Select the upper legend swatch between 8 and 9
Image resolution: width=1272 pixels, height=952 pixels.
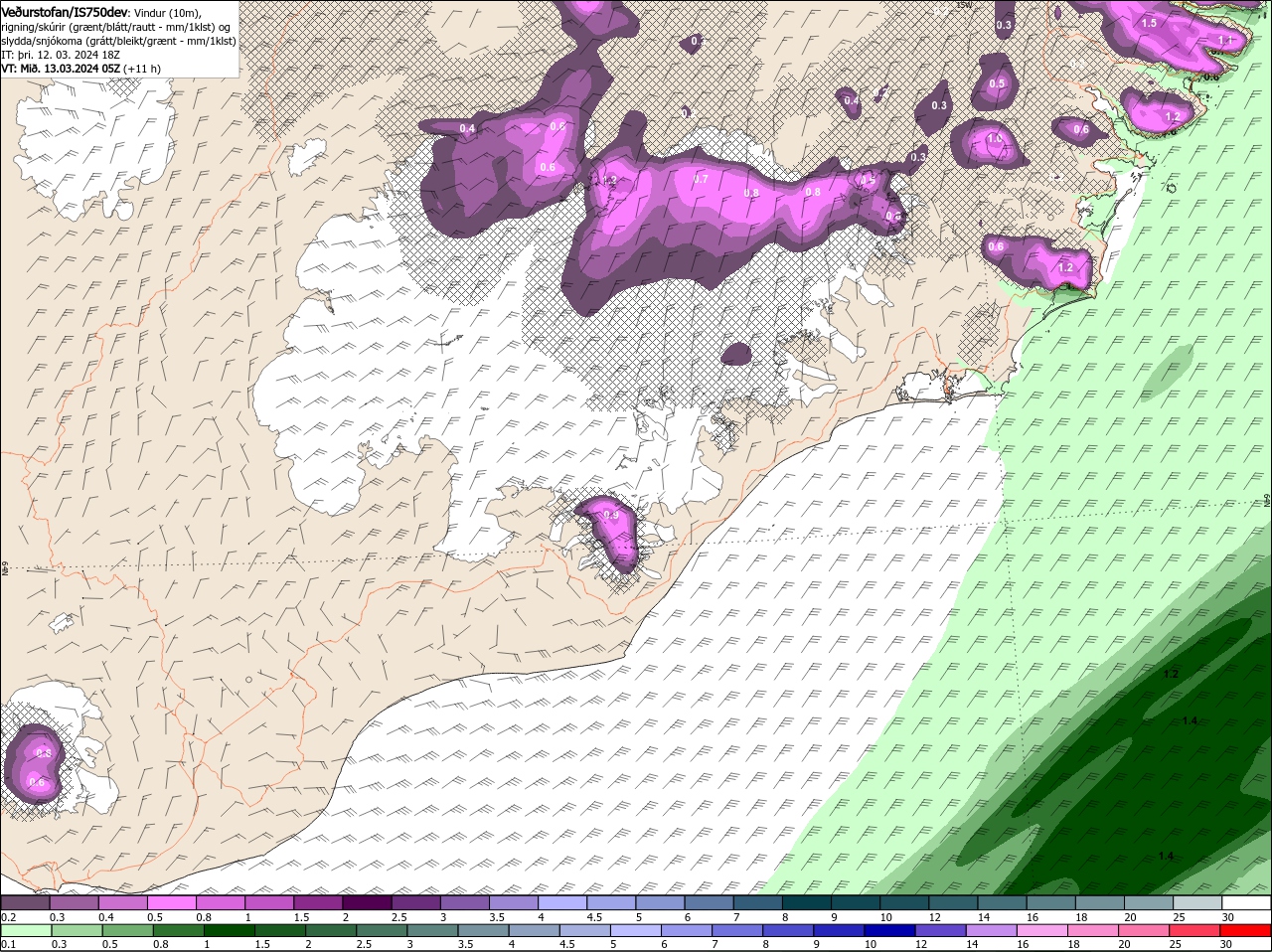click(x=805, y=902)
